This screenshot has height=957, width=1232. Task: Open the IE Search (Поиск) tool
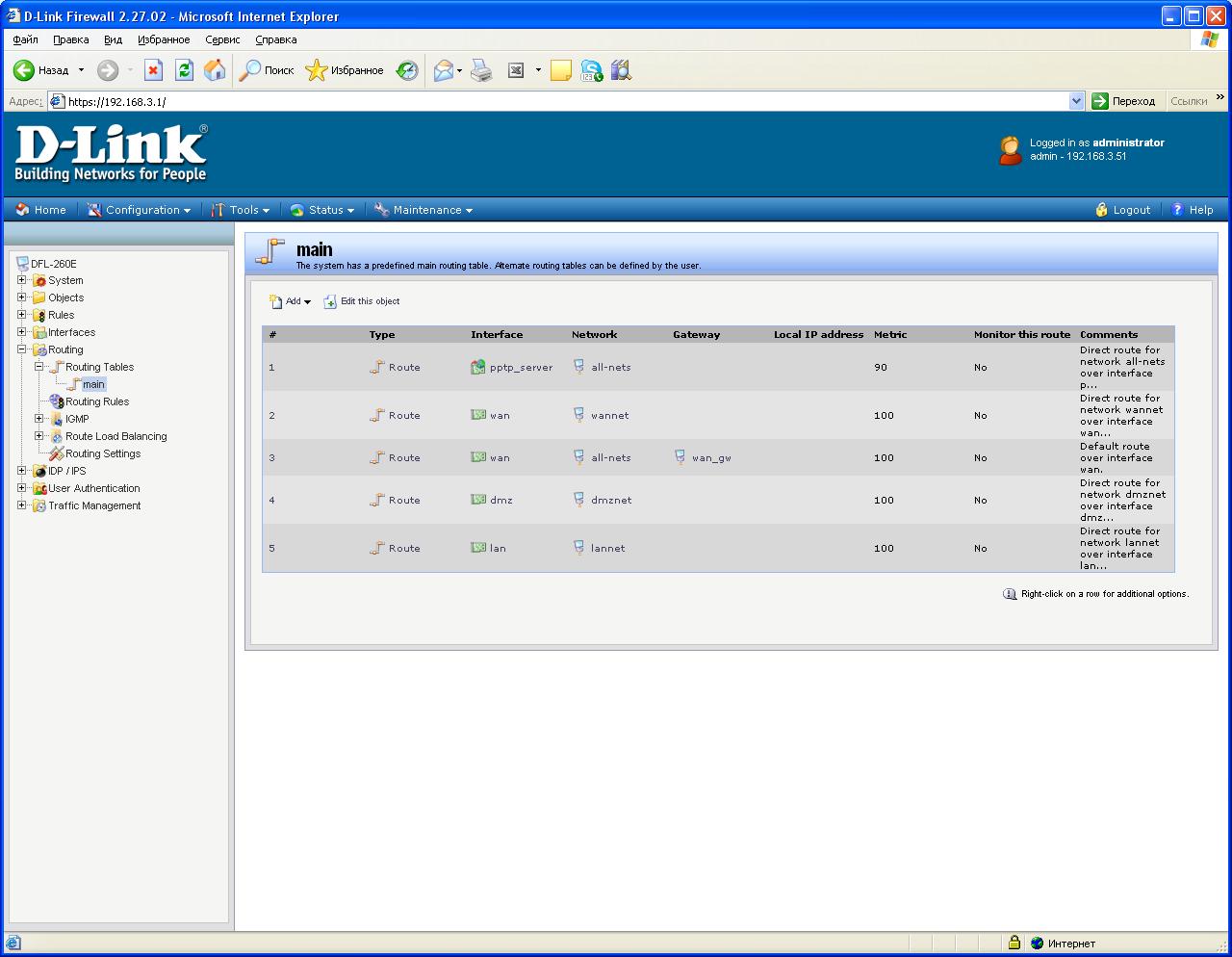click(x=266, y=70)
